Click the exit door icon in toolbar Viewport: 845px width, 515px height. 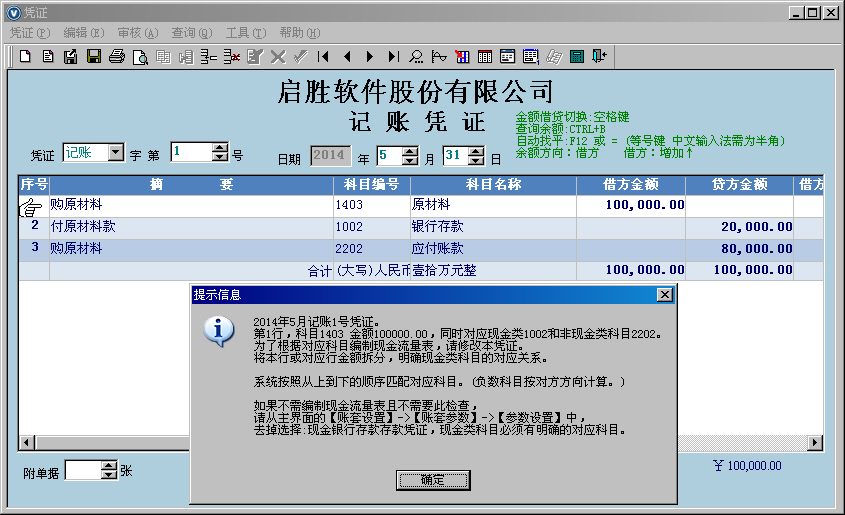click(x=599, y=56)
